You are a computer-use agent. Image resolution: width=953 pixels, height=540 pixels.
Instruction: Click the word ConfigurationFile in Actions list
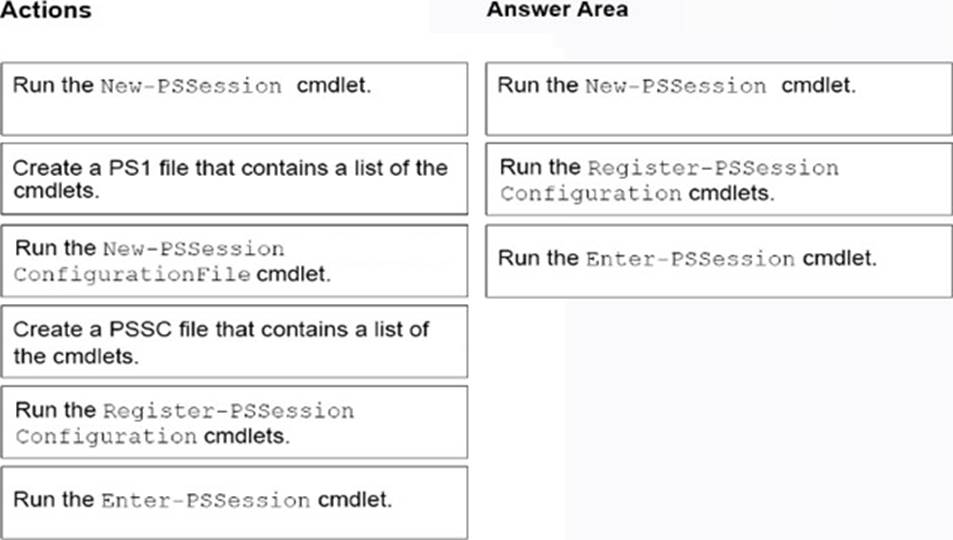pyautogui.click(x=132, y=274)
